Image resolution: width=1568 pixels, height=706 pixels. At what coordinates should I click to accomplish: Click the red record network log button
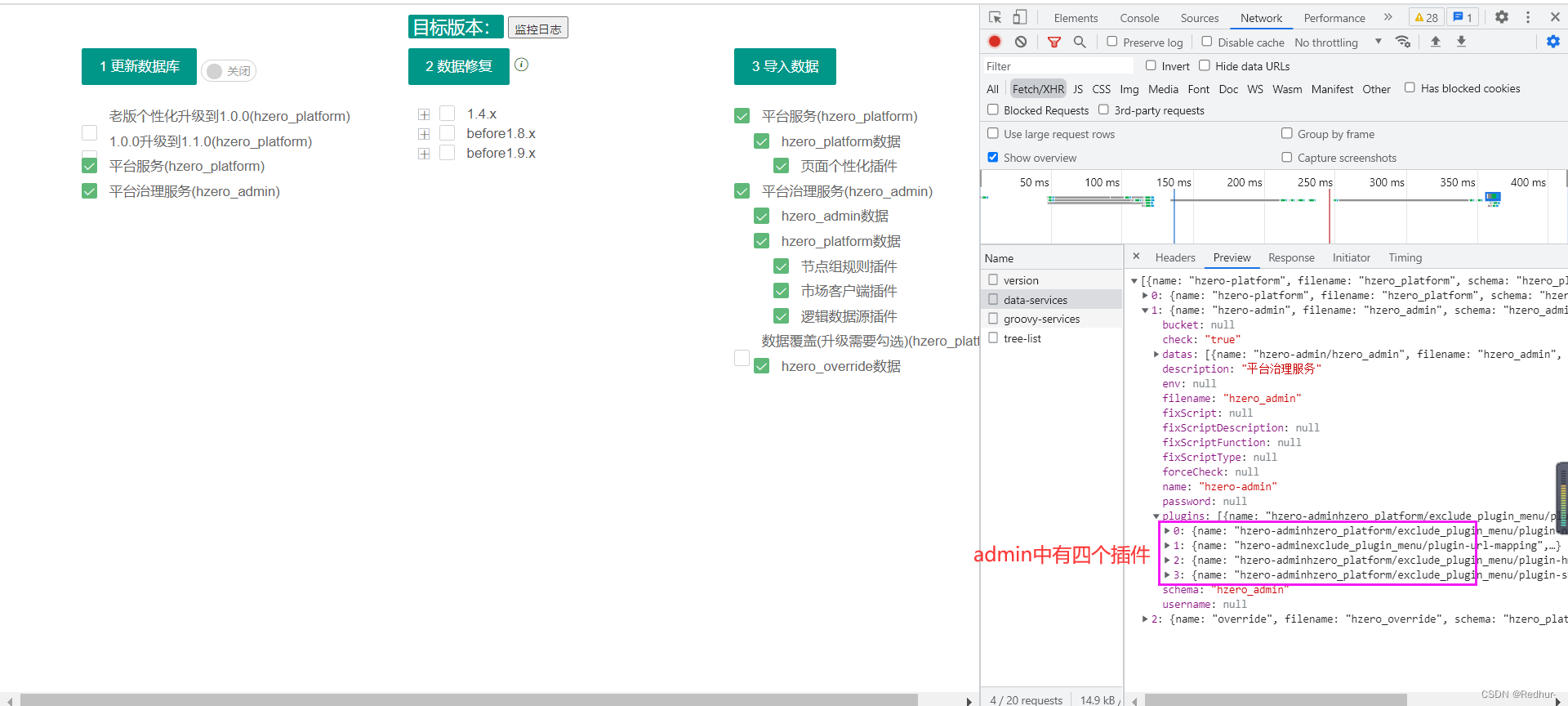(x=995, y=42)
